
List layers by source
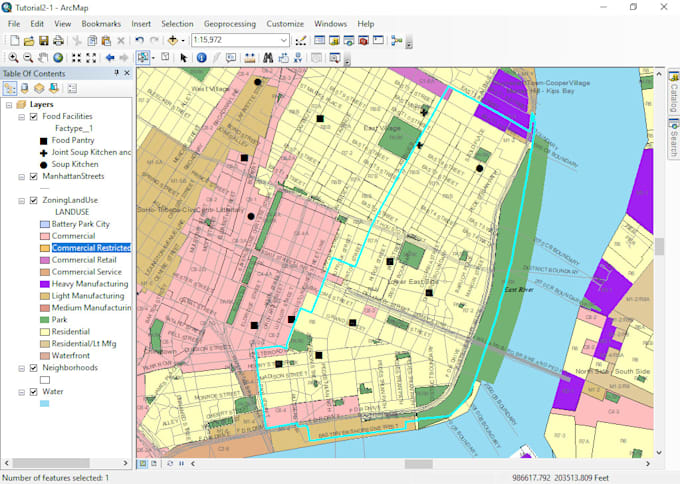[24, 88]
